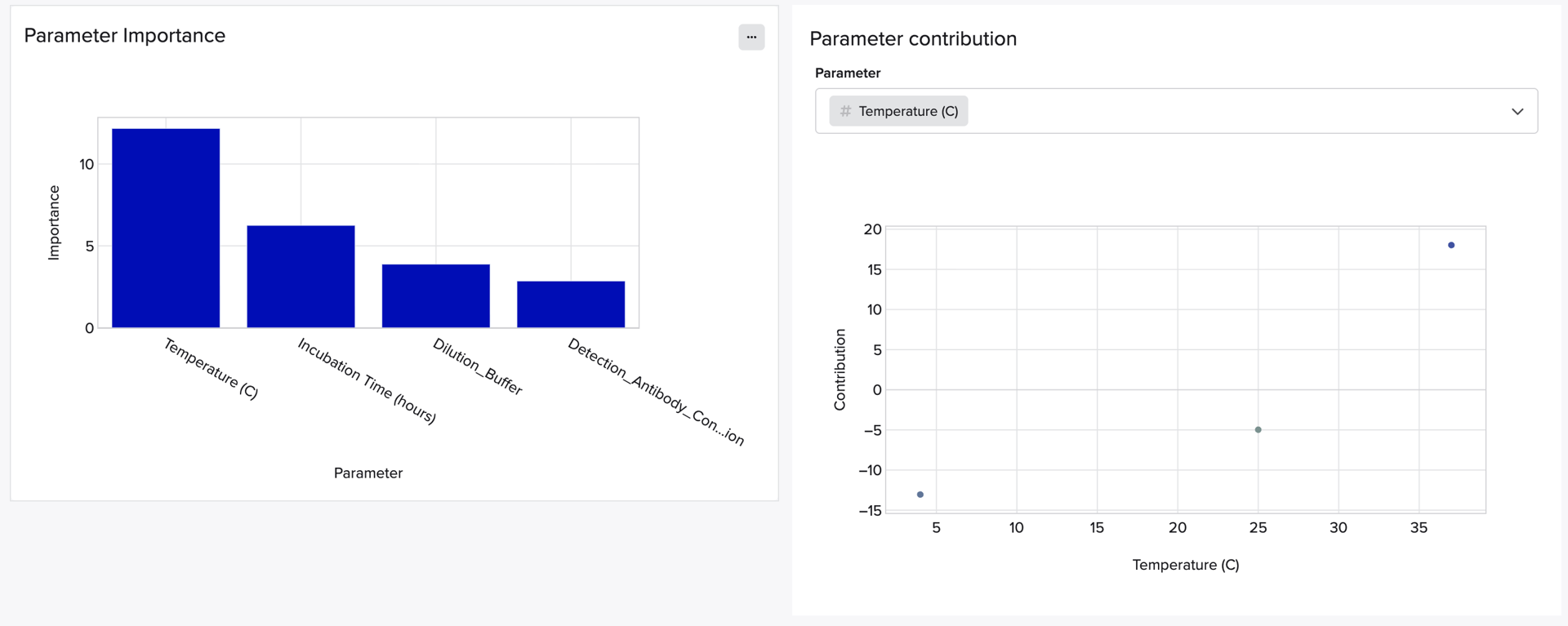The image size is (1568, 626).
Task: Click the chevron icon on the Parameter selector
Action: [x=1517, y=111]
